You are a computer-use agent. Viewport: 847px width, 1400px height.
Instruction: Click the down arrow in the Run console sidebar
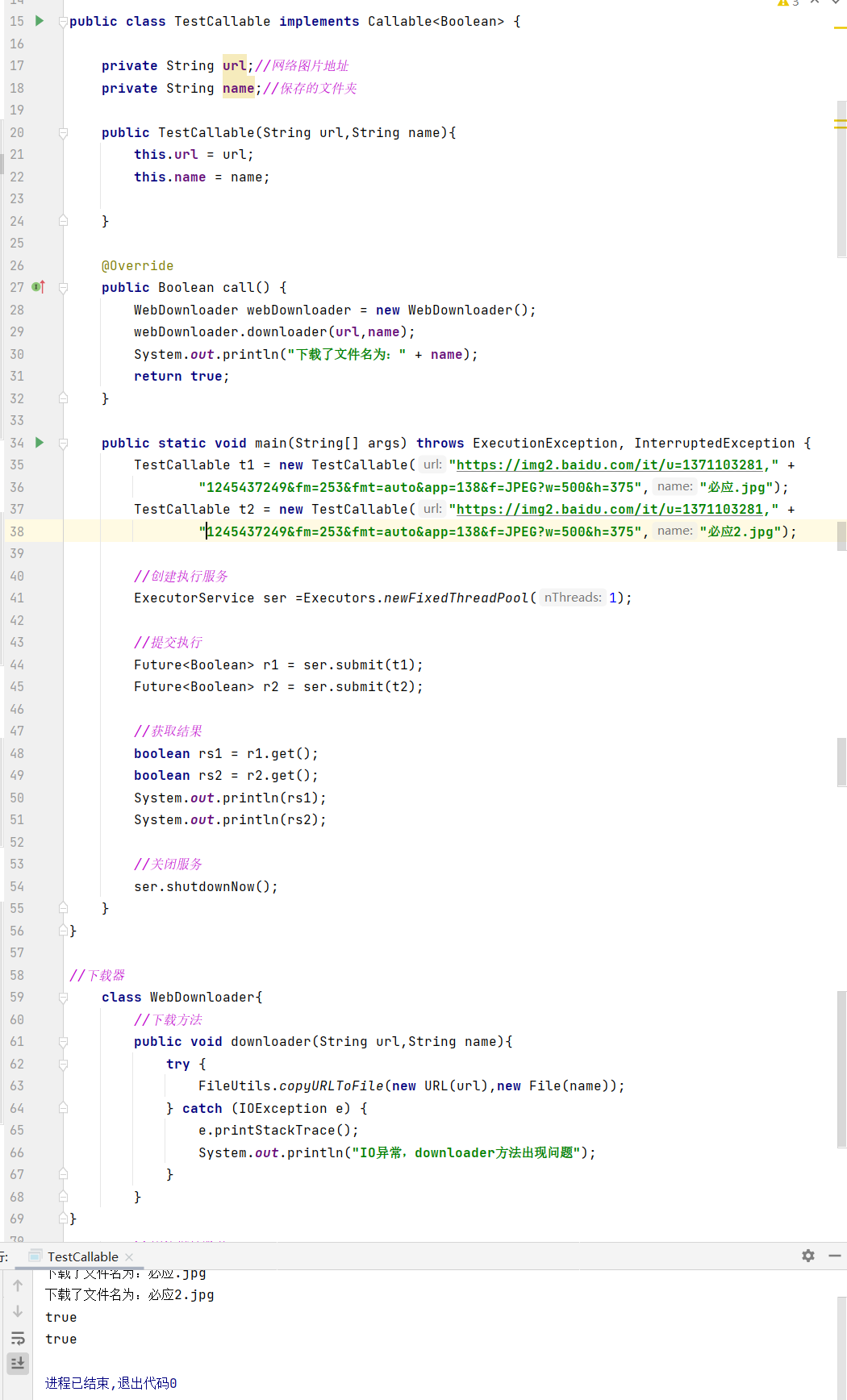[18, 1311]
